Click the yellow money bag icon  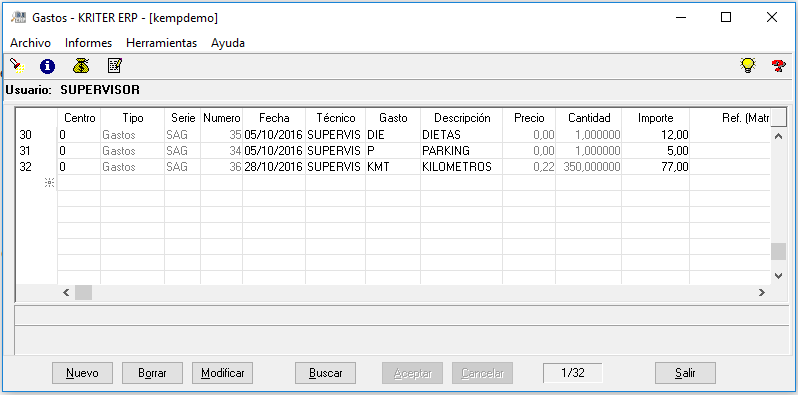pyautogui.click(x=81, y=66)
